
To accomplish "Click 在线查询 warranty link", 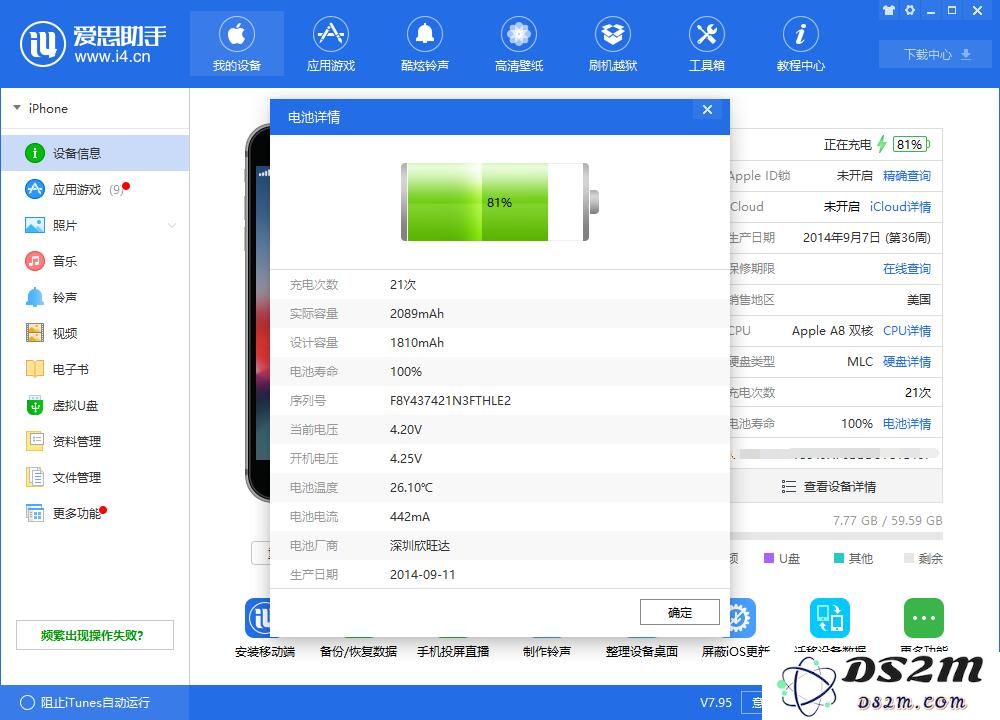I will tap(906, 268).
